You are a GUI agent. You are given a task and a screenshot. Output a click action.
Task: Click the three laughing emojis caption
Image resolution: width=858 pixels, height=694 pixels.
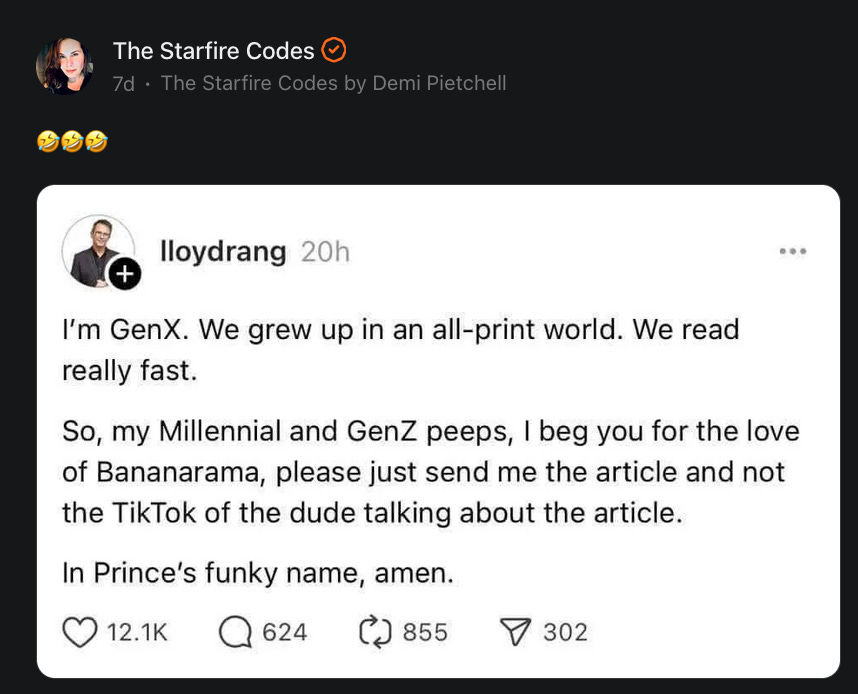click(x=72, y=142)
